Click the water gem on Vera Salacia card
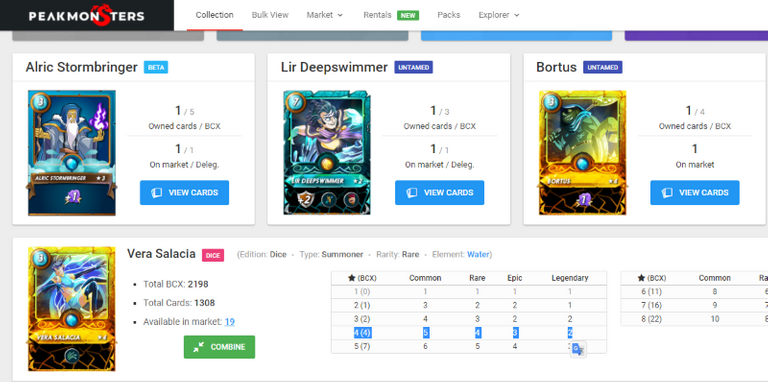Image resolution: width=768 pixels, height=382 pixels. tap(72, 320)
